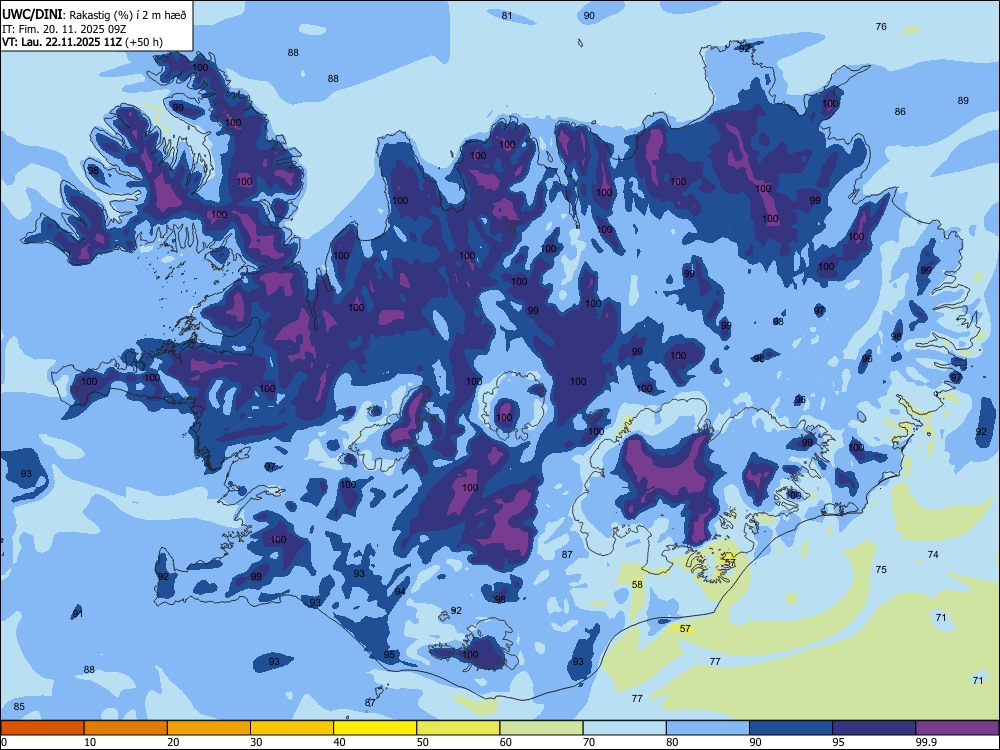Click the map value '94' in the south
The image size is (1000, 750).
tap(400, 592)
